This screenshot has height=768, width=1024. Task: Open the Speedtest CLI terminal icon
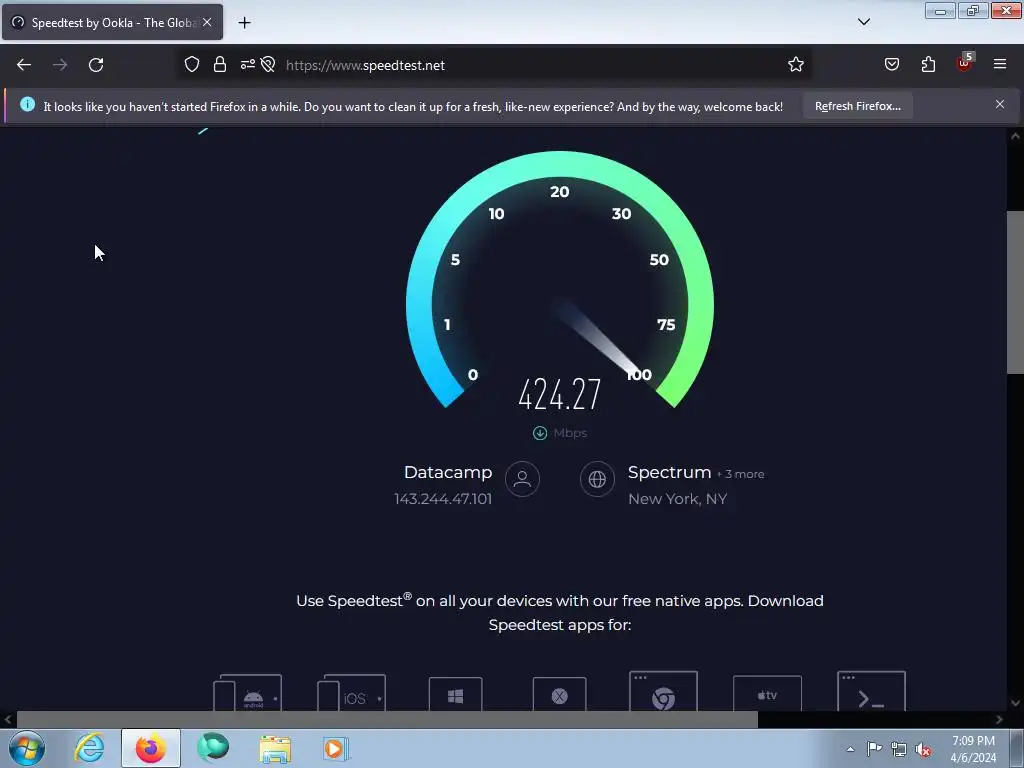click(x=871, y=692)
